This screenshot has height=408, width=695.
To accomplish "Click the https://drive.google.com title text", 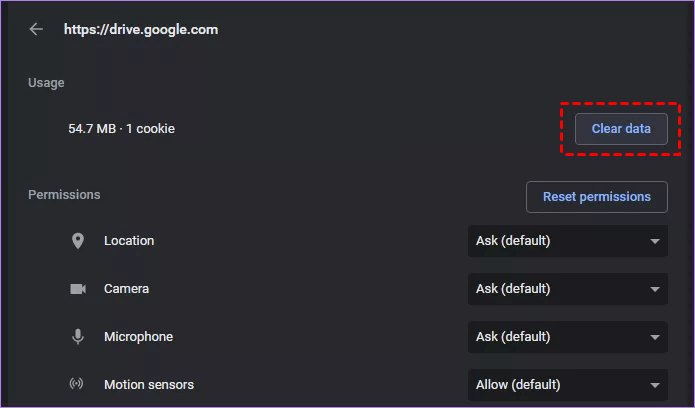I will [x=141, y=30].
